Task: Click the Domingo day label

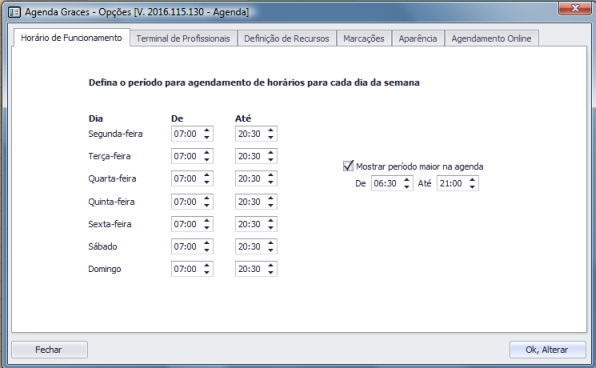Action: (105, 269)
